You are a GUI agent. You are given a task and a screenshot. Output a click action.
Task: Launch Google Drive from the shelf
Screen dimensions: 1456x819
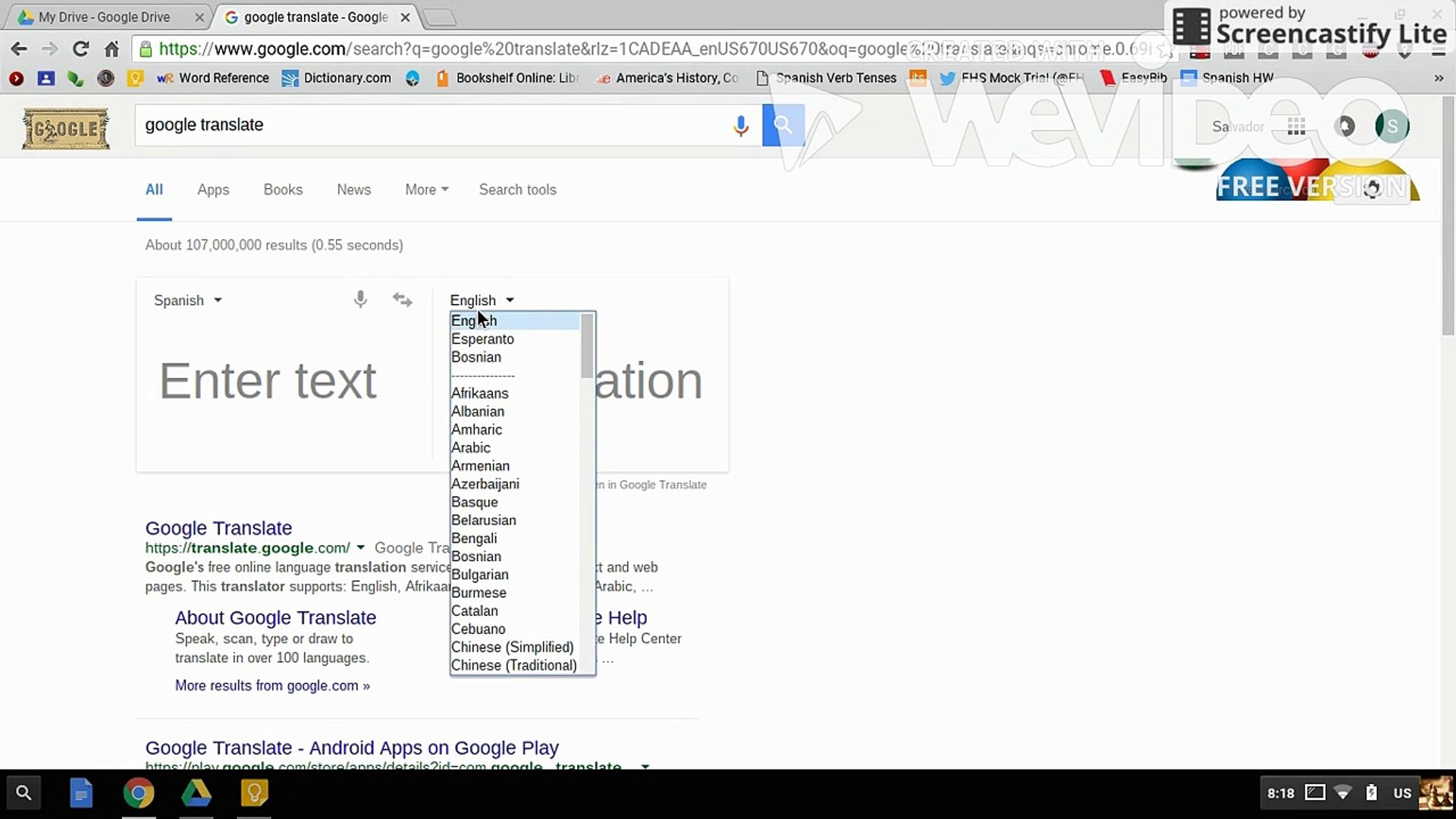coord(196,793)
